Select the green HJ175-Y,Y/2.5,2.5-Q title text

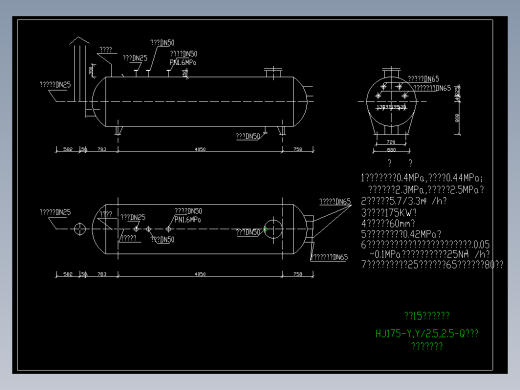427,333
